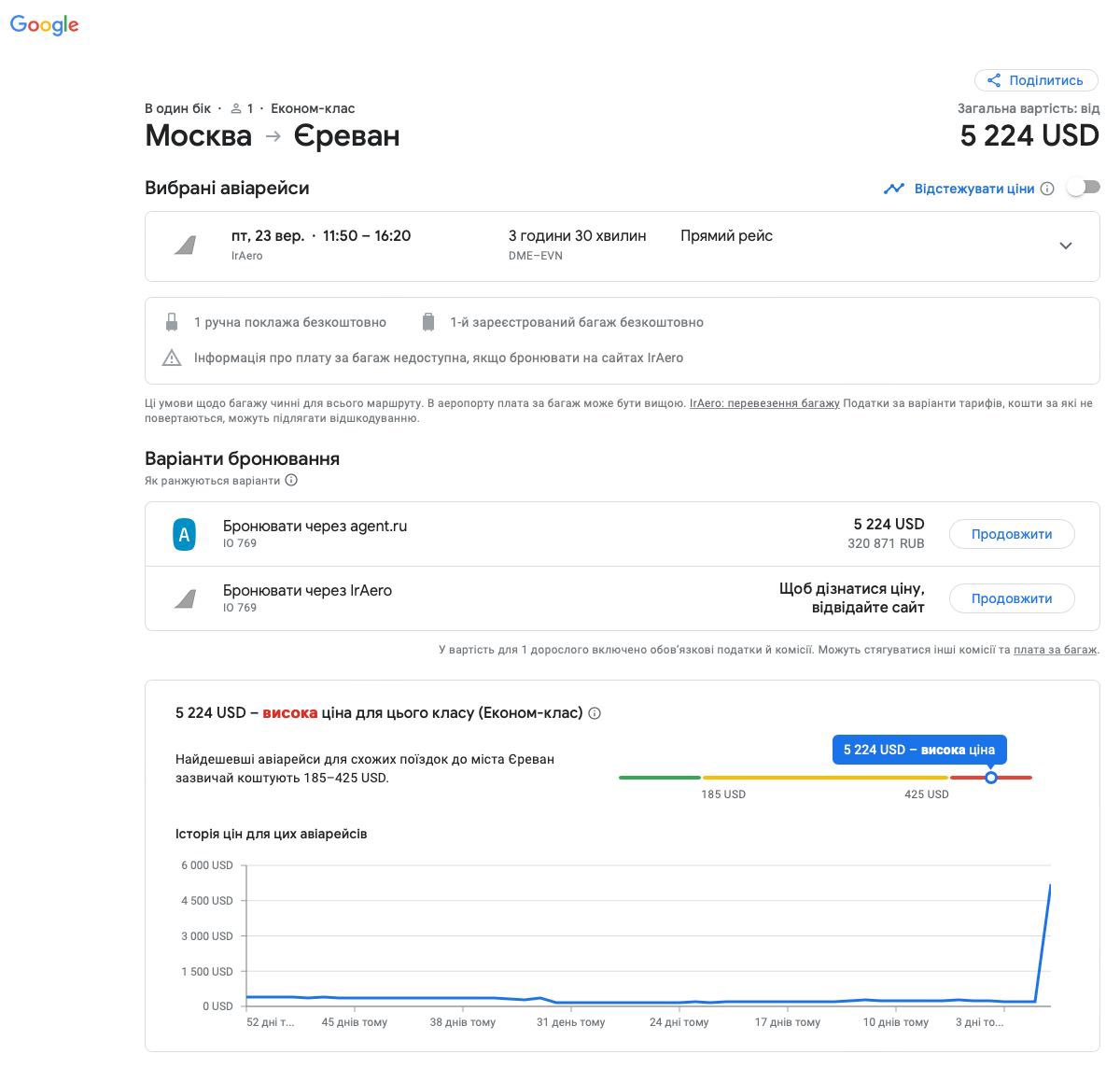Click the 5 224 USD висока ціна tooltip
The image size is (1120, 1068).
pos(919,750)
